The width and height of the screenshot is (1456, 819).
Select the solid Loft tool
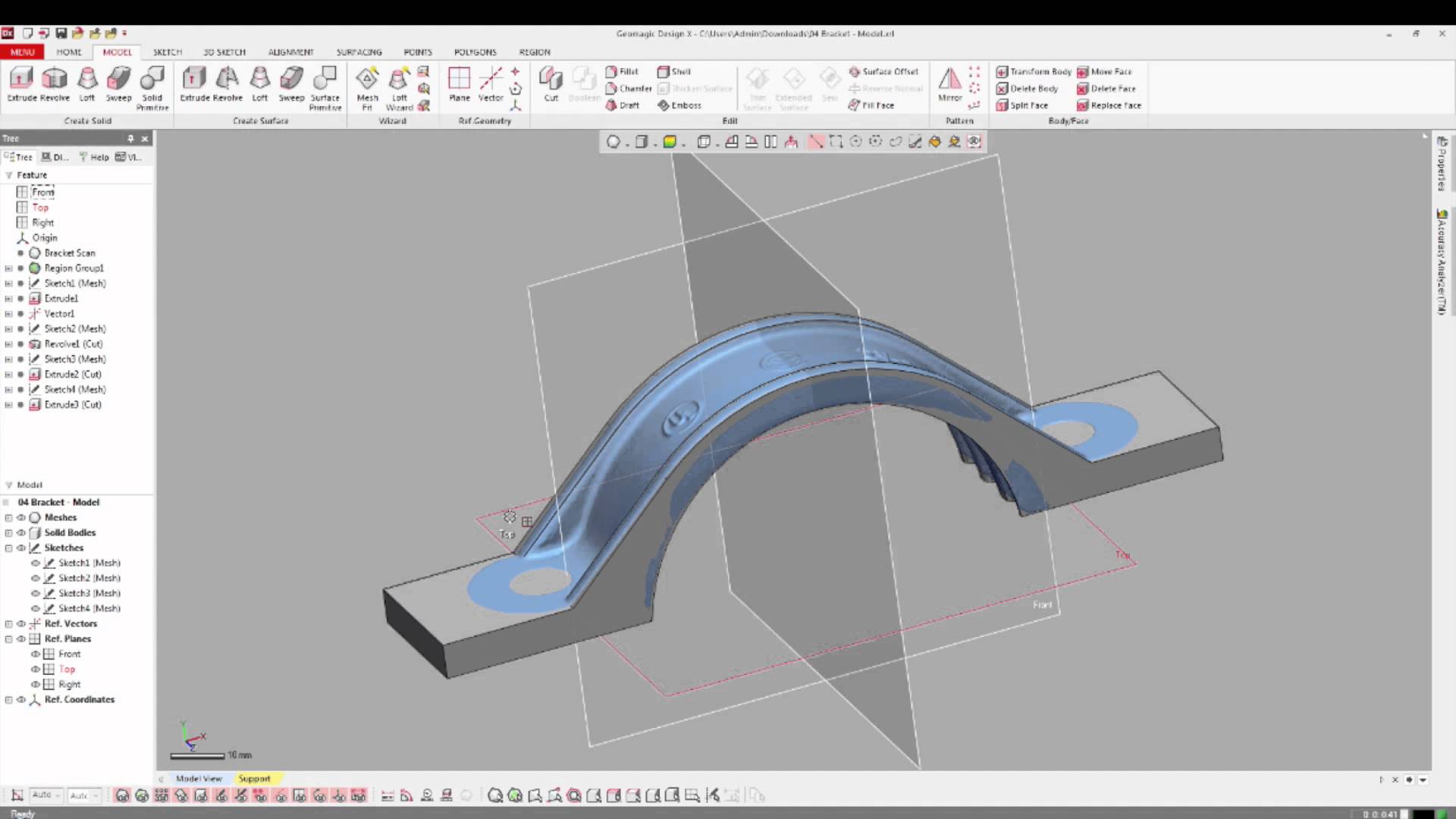tap(87, 84)
